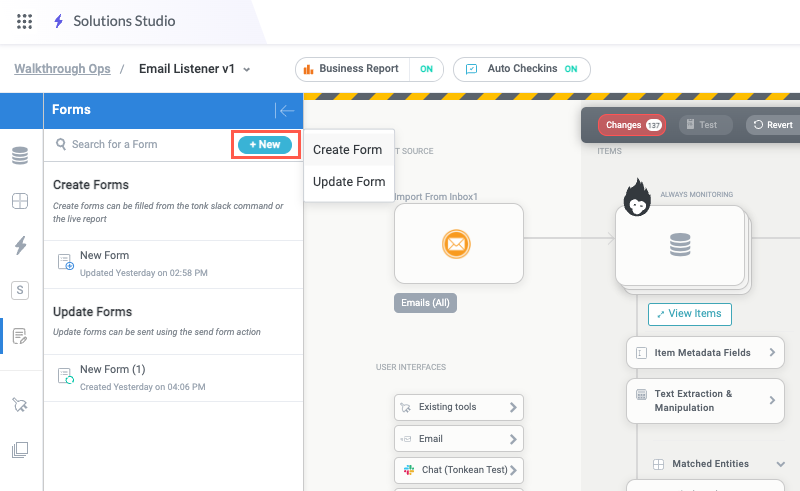Image resolution: width=800 pixels, height=491 pixels.
Task: Click the boxed S sidebar icon
Action: coord(20,290)
